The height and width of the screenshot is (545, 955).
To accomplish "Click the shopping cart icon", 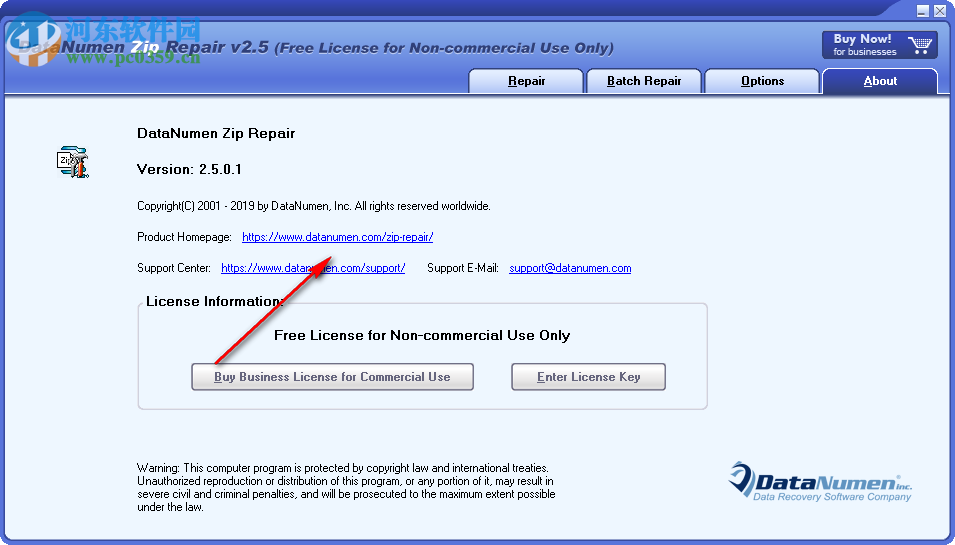I will click(920, 45).
